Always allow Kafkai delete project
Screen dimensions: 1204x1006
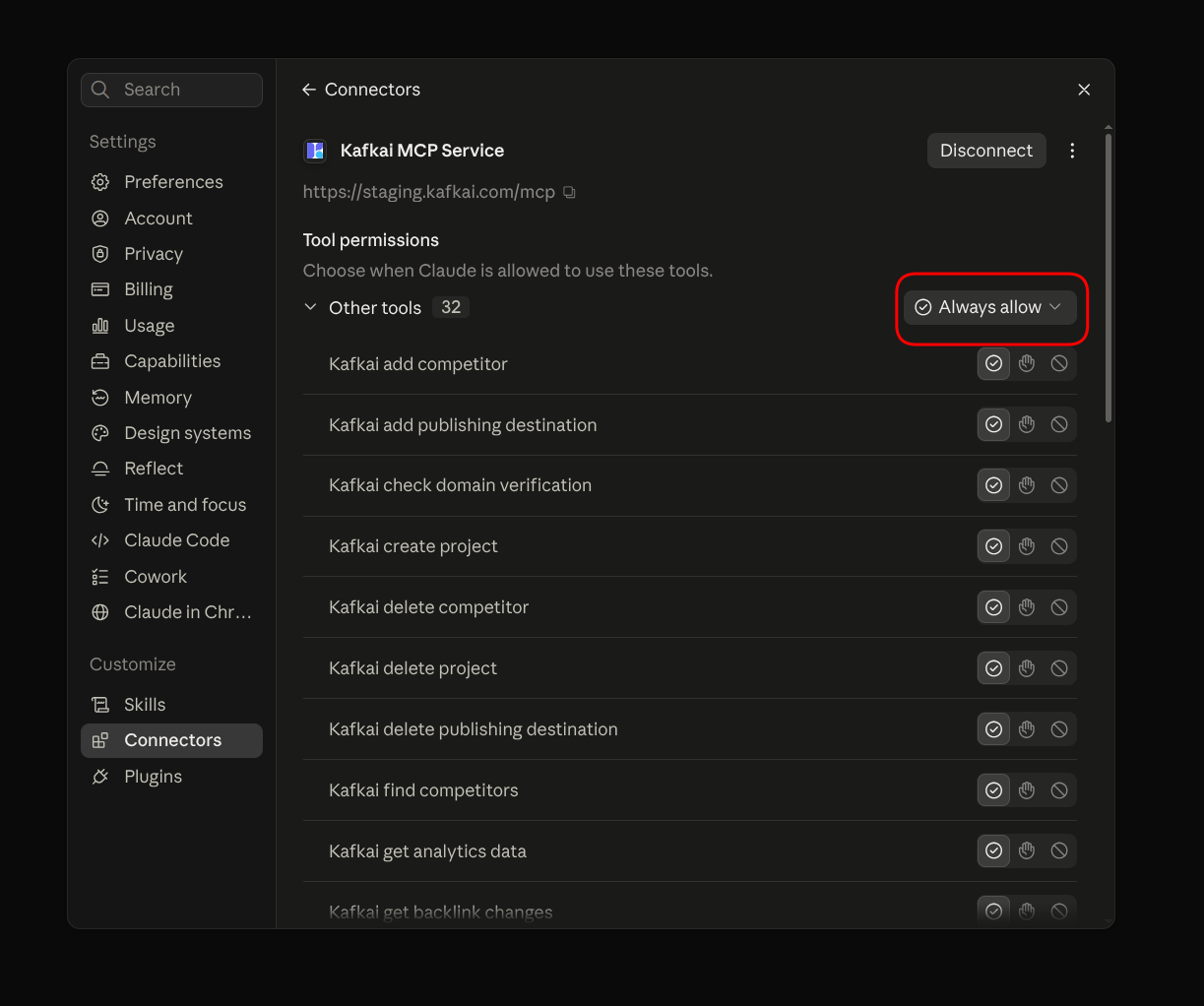[994, 668]
